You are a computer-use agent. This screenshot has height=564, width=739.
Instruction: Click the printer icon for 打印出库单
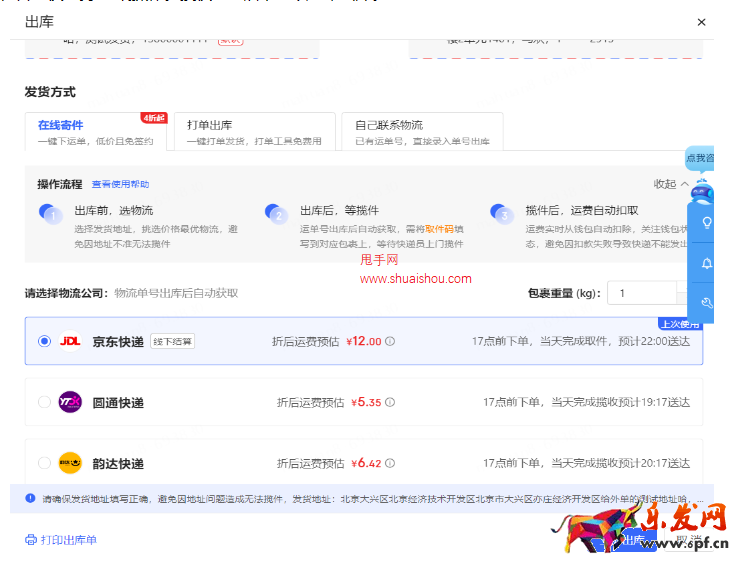click(30, 540)
